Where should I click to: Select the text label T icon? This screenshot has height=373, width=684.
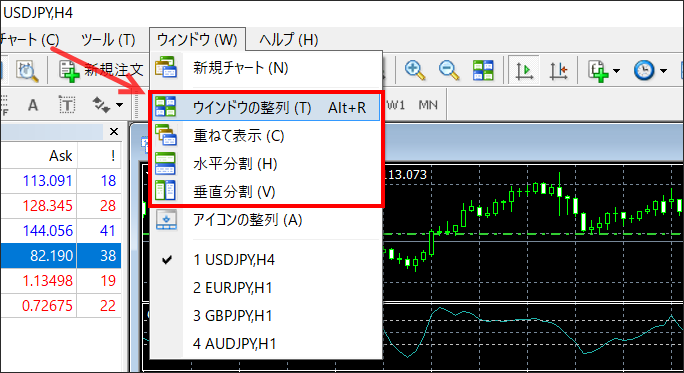pyautogui.click(x=67, y=105)
